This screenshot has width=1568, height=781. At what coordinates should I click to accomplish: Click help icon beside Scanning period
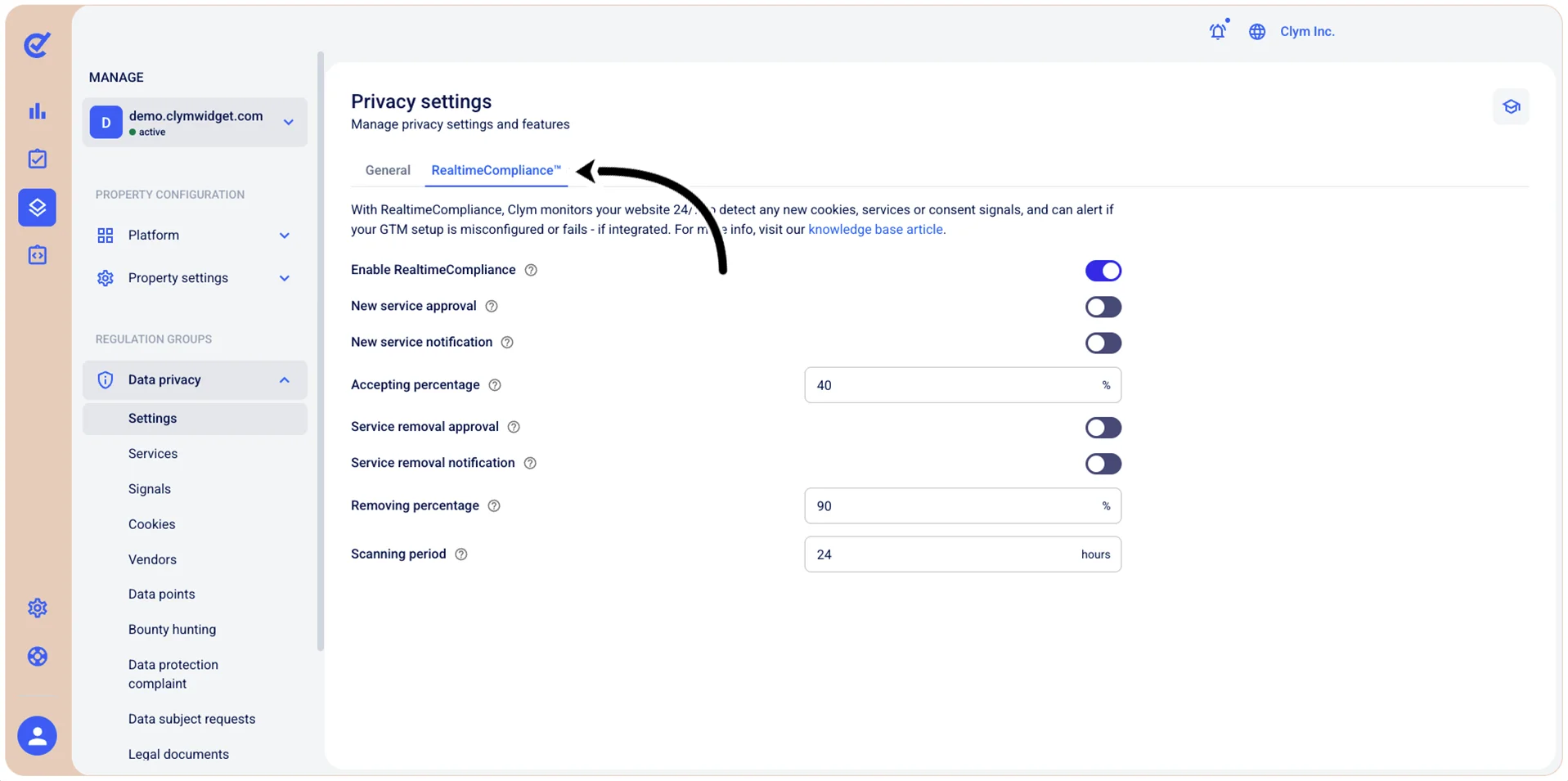(461, 554)
